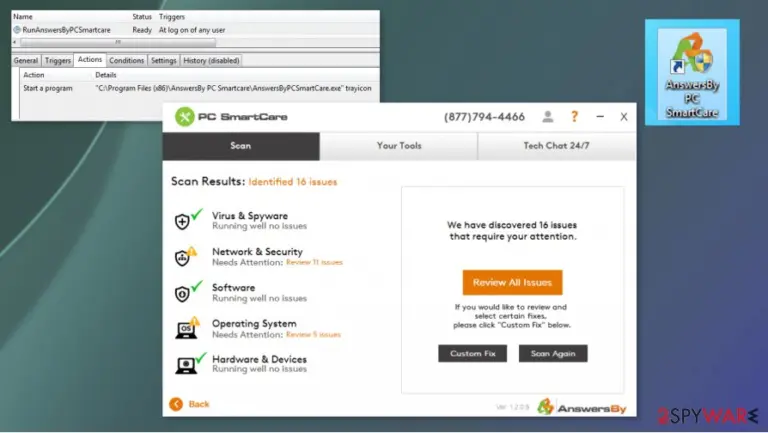The height and width of the screenshot is (433, 768).
Task: Click the Custom Fix button
Action: pyautogui.click(x=473, y=353)
